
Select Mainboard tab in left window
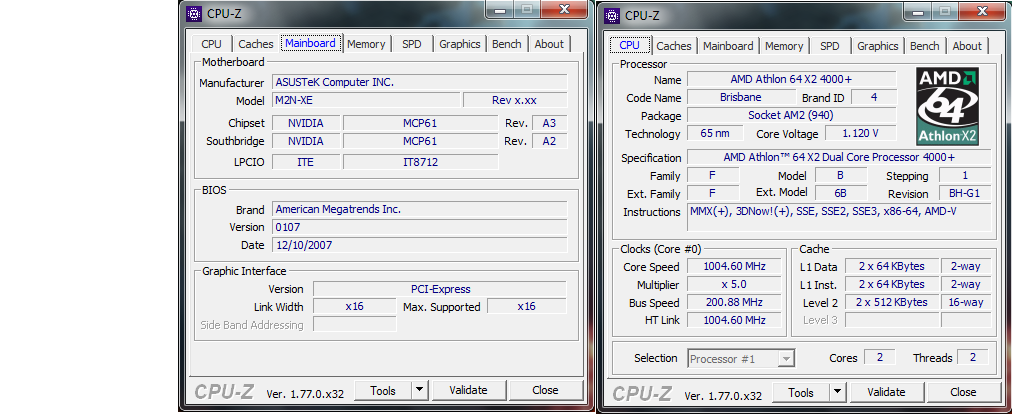point(310,43)
